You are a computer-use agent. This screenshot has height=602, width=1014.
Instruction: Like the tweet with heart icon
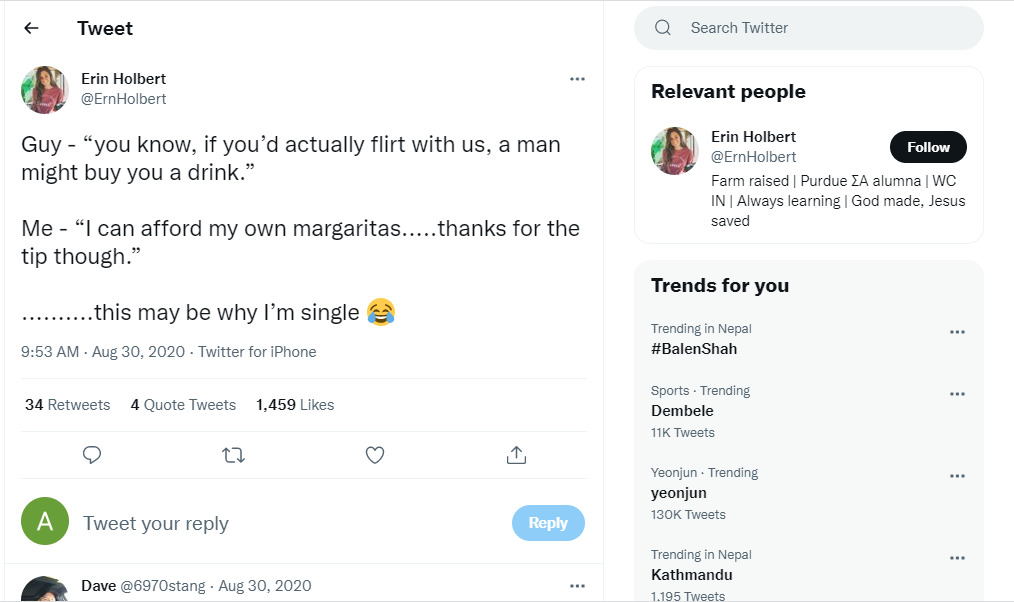pos(375,455)
